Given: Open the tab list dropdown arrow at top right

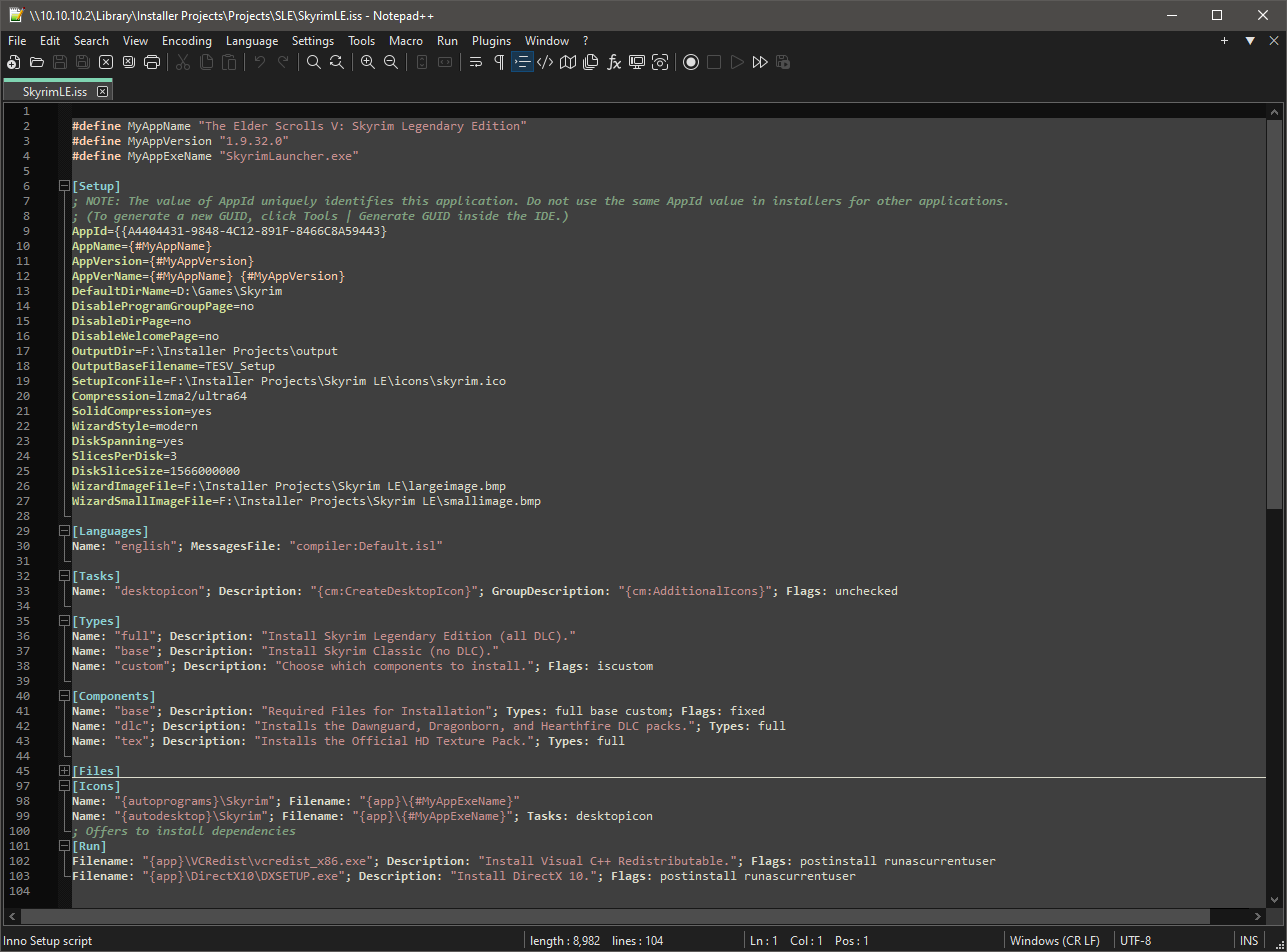Looking at the screenshot, I should point(1250,41).
